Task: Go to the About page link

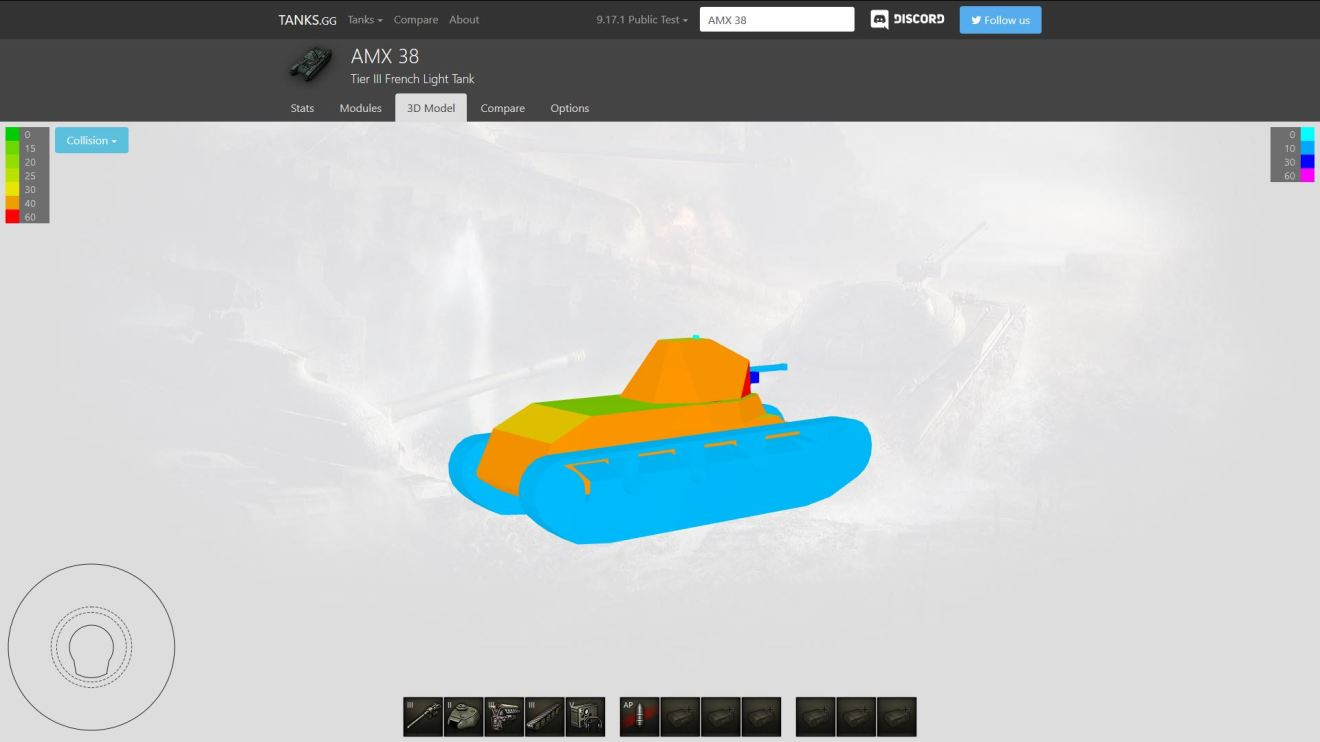Action: (x=463, y=20)
